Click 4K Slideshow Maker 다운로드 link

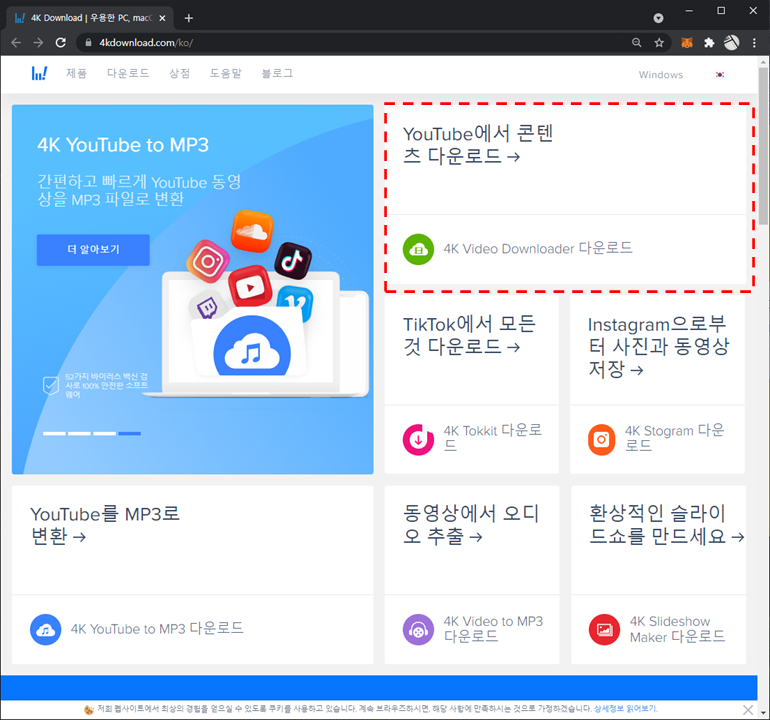pos(677,629)
